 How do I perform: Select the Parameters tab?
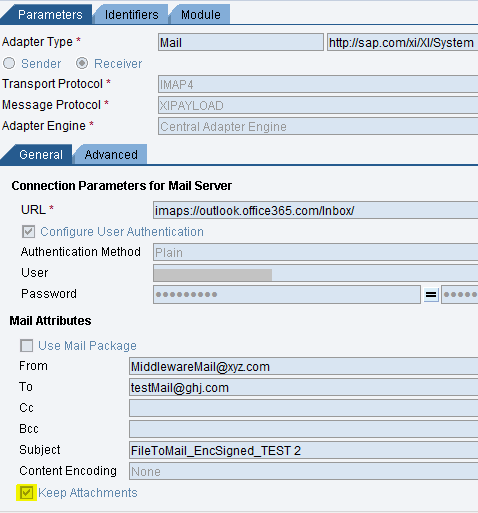point(50,15)
